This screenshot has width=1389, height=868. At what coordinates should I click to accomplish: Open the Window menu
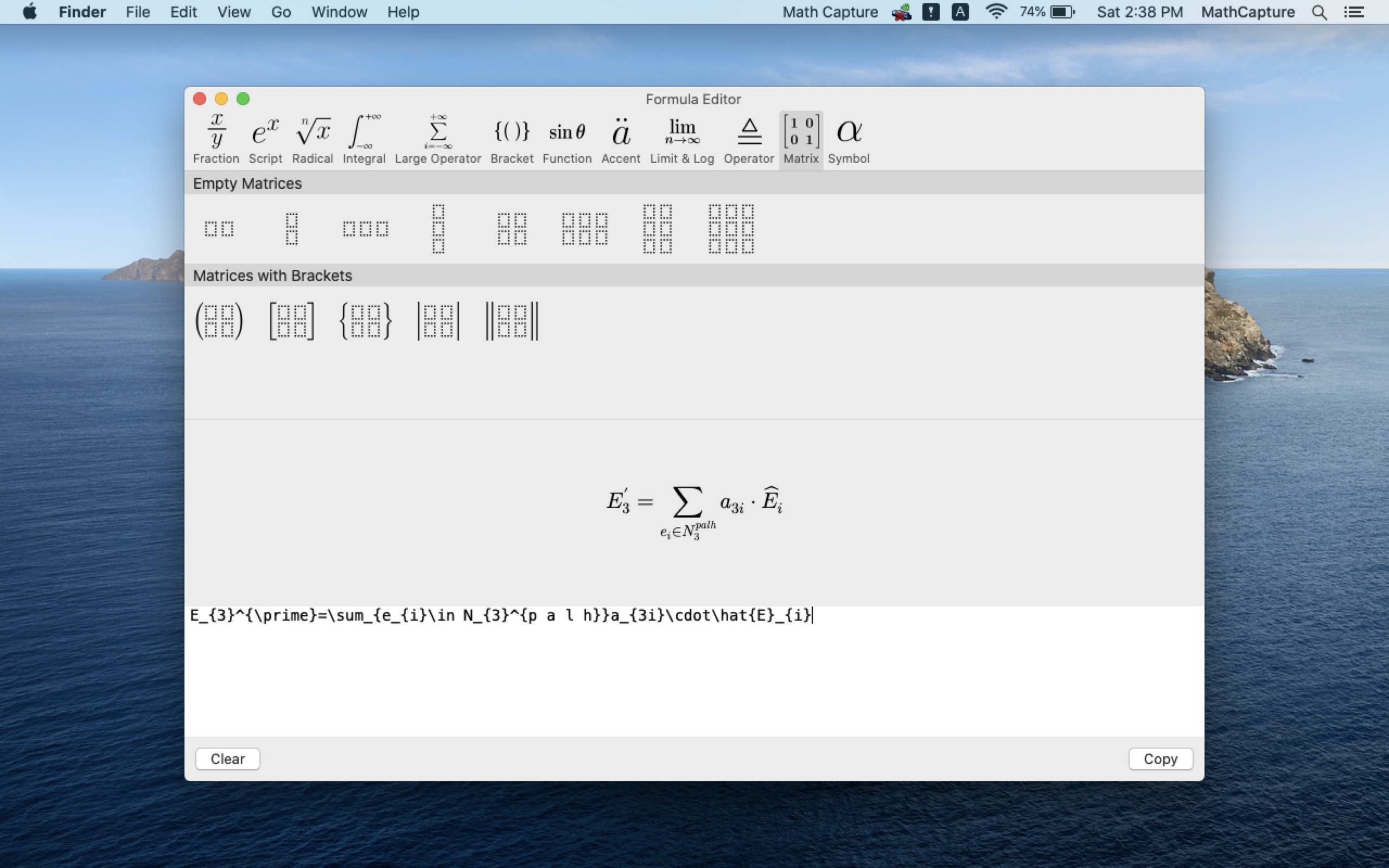pos(339,12)
